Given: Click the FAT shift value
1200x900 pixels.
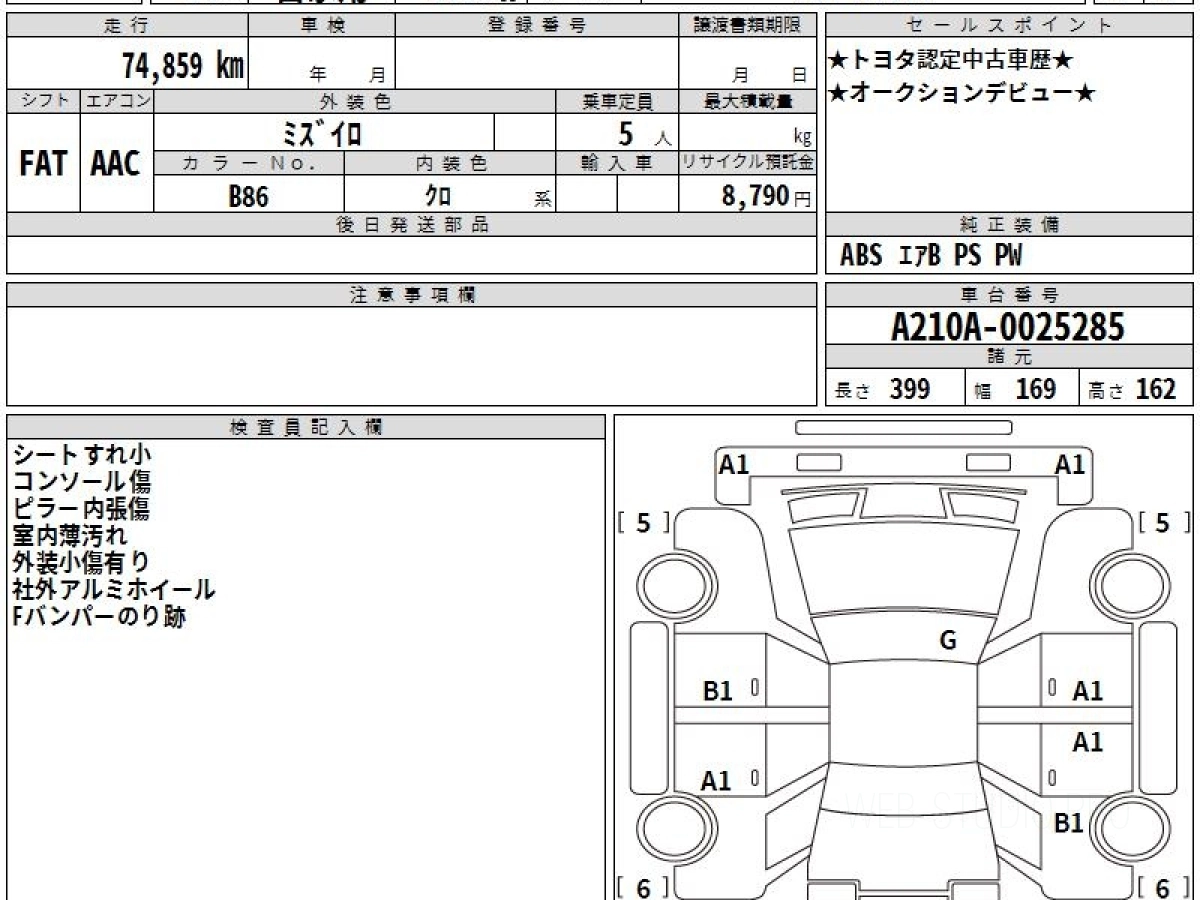Looking at the screenshot, I should click(x=43, y=163).
